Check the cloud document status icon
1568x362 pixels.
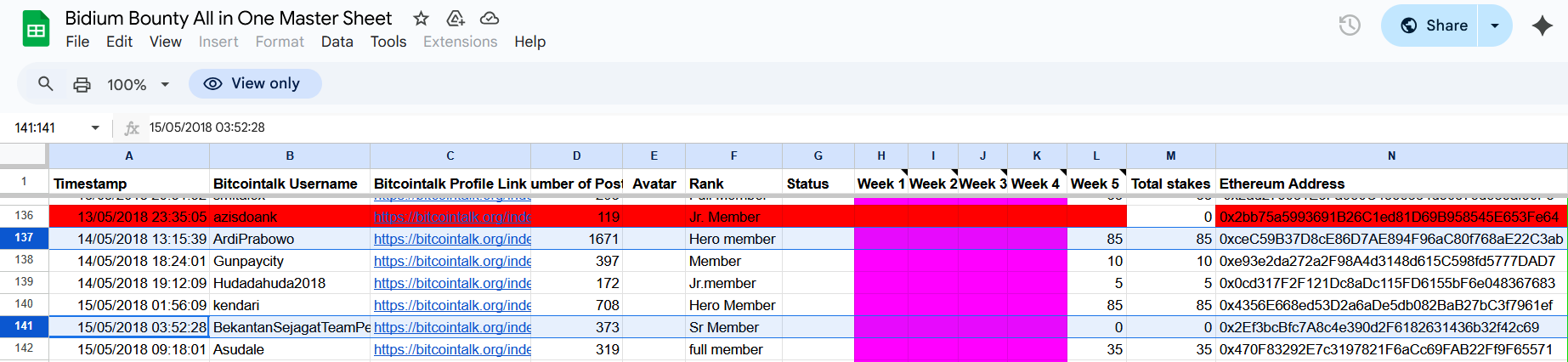coord(490,19)
